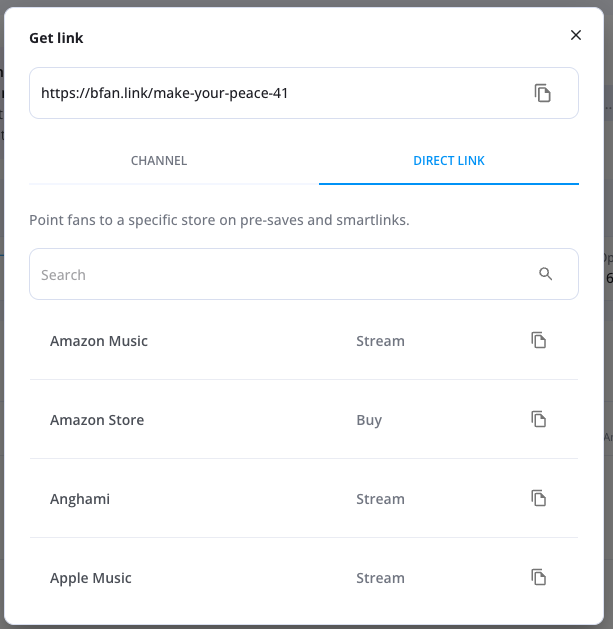Pick the Apple Music store entry
The height and width of the screenshot is (629, 613).
[91, 578]
